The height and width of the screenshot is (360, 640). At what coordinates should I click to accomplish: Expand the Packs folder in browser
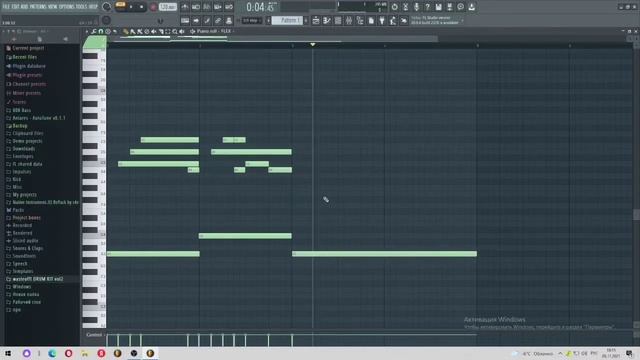pos(15,210)
